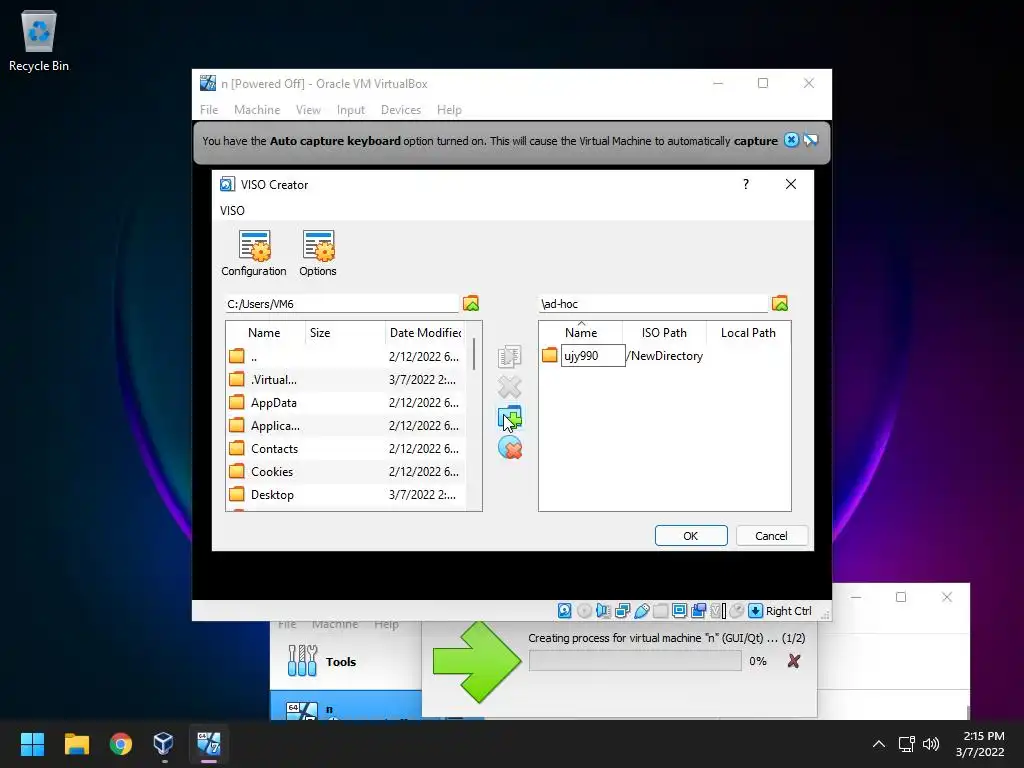Open Help menu of VM window

pos(449,110)
